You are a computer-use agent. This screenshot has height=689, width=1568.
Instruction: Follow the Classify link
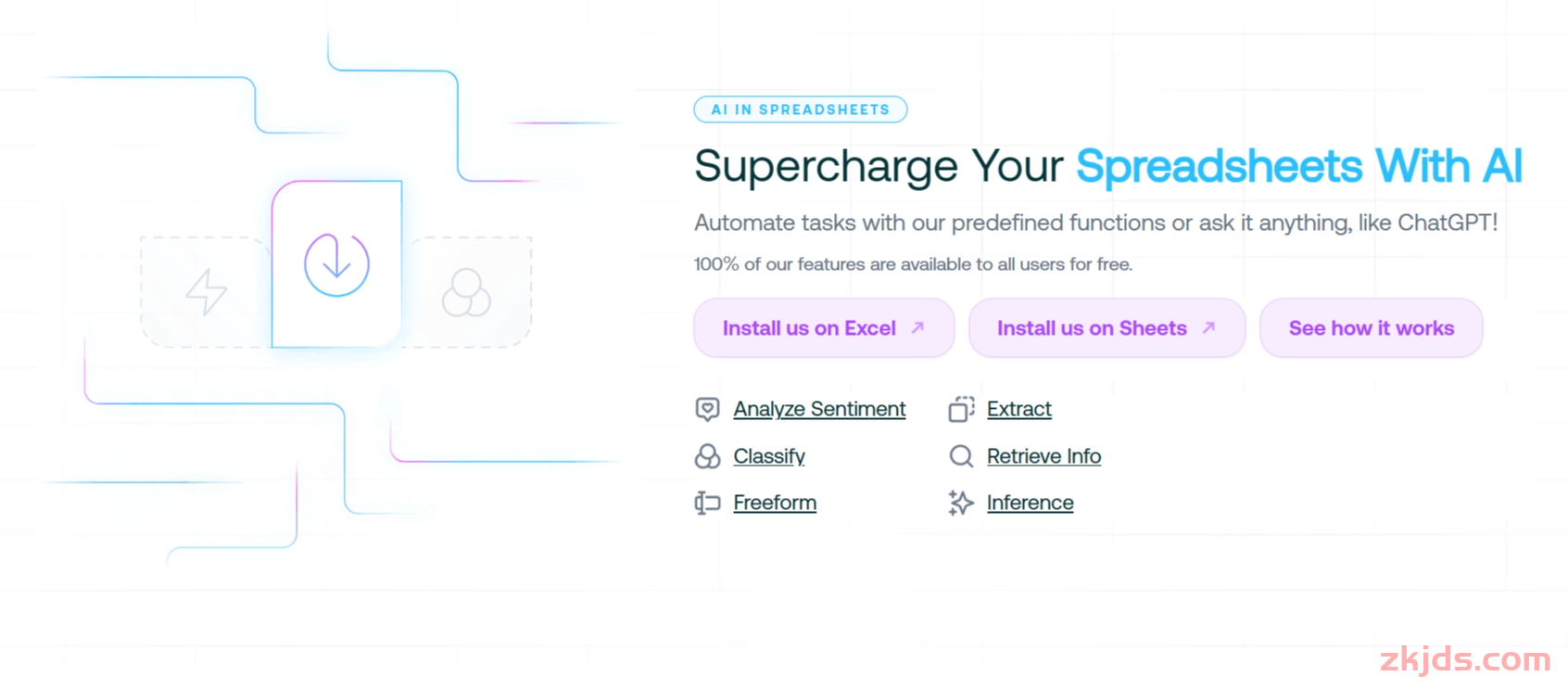pyautogui.click(x=768, y=456)
